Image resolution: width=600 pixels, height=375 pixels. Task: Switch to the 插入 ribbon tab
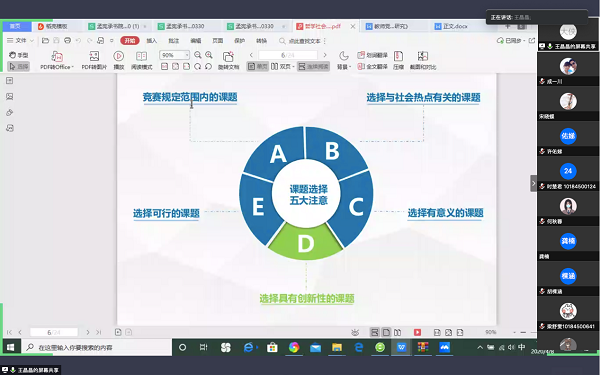point(152,41)
